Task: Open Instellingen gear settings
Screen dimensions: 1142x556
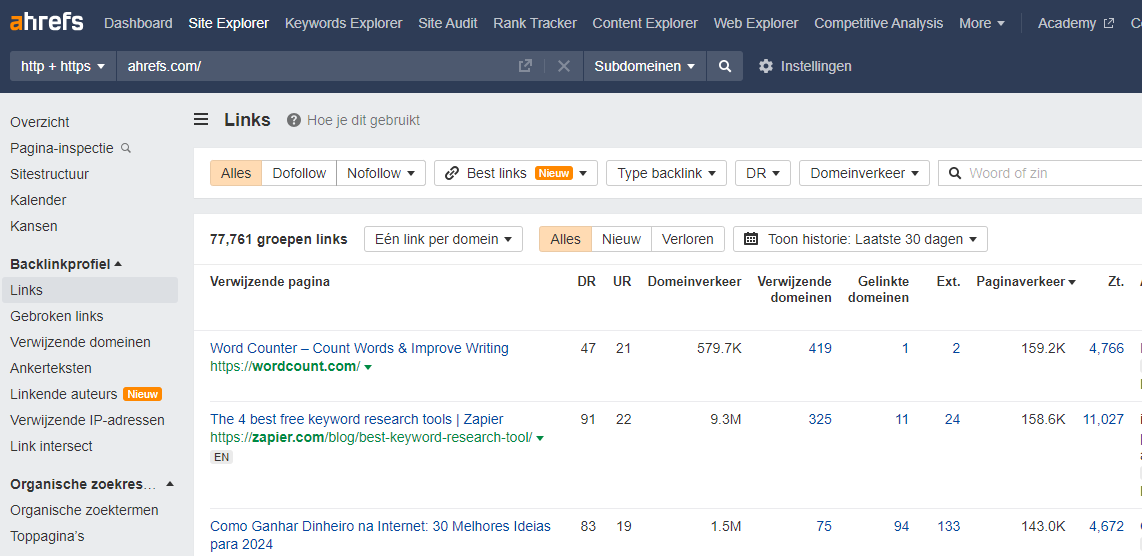Action: point(805,66)
